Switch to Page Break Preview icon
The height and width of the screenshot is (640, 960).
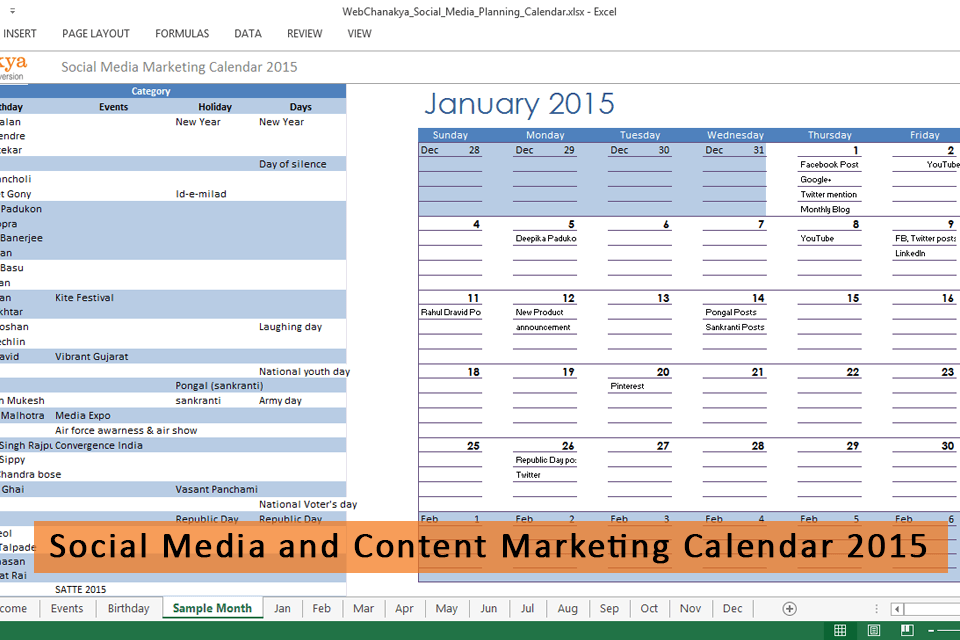coord(908,630)
